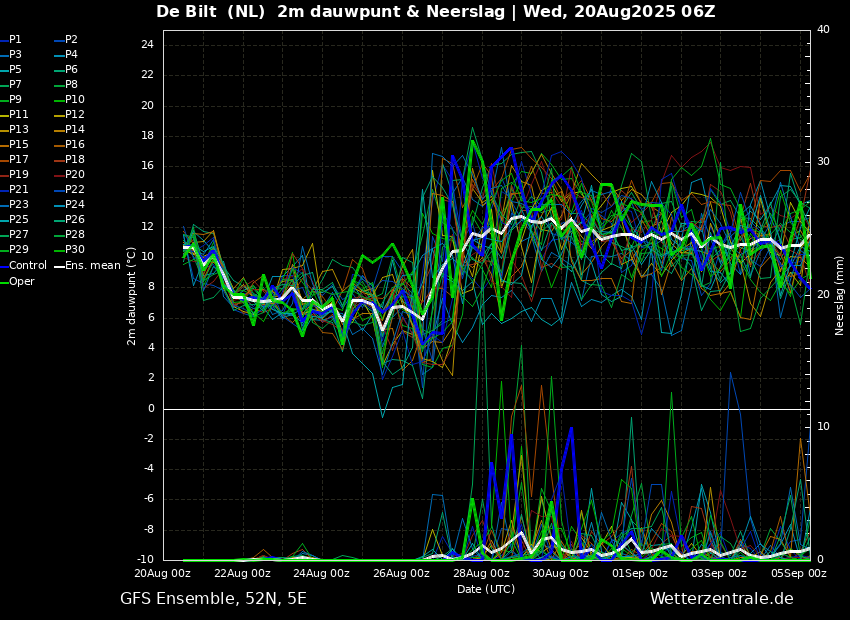This screenshot has height=620, width=850.
Task: Click the Ens. mean legend entry
Action: 88,266
